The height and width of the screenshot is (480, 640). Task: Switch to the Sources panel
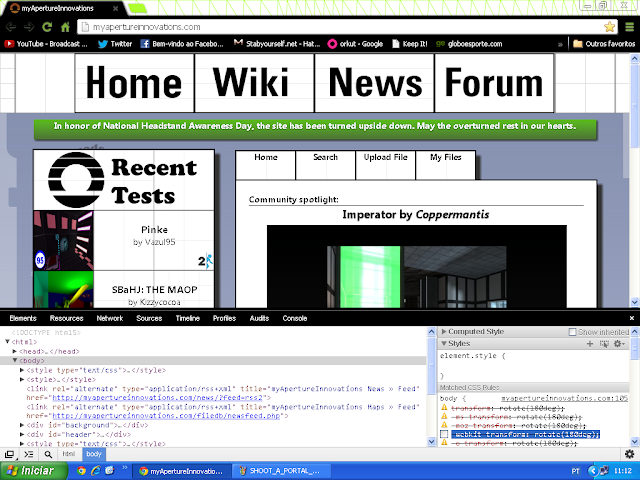[149, 318]
